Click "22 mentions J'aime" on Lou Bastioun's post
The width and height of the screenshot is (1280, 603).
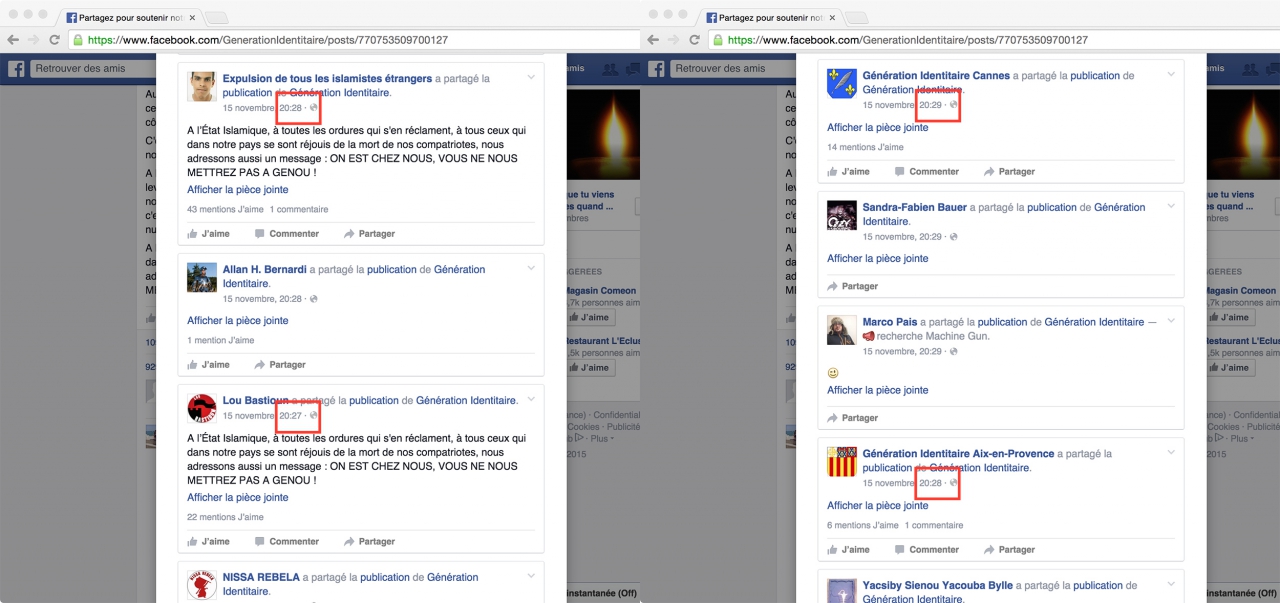[225, 517]
